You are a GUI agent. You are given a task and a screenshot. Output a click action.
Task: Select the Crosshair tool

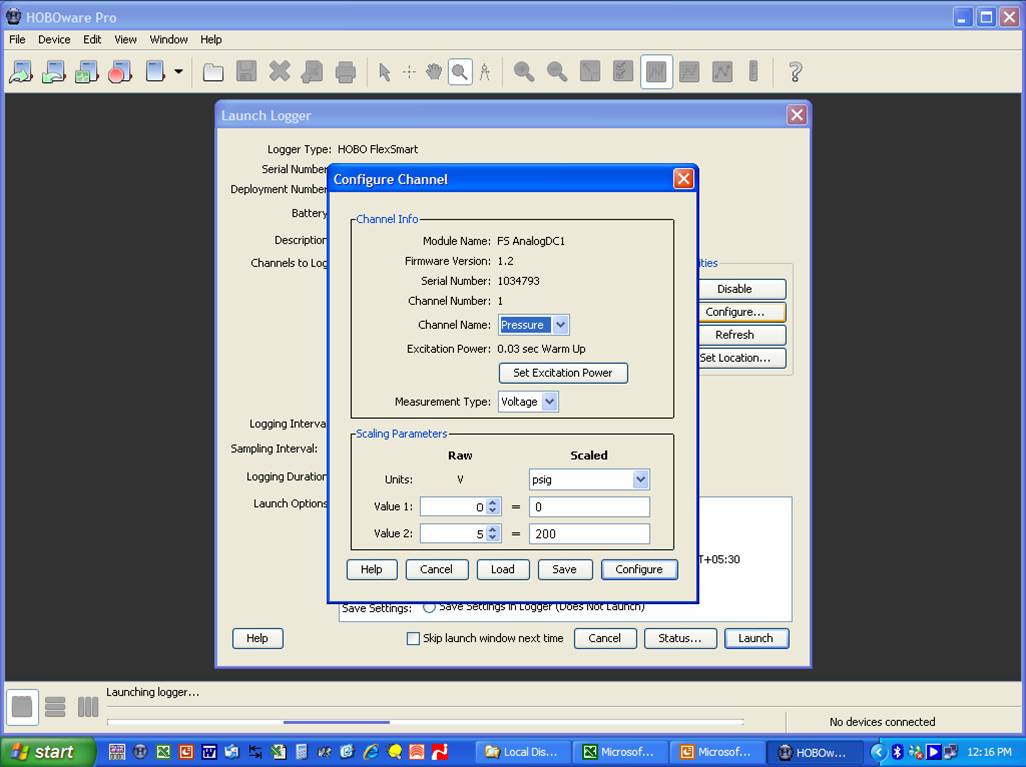click(408, 71)
